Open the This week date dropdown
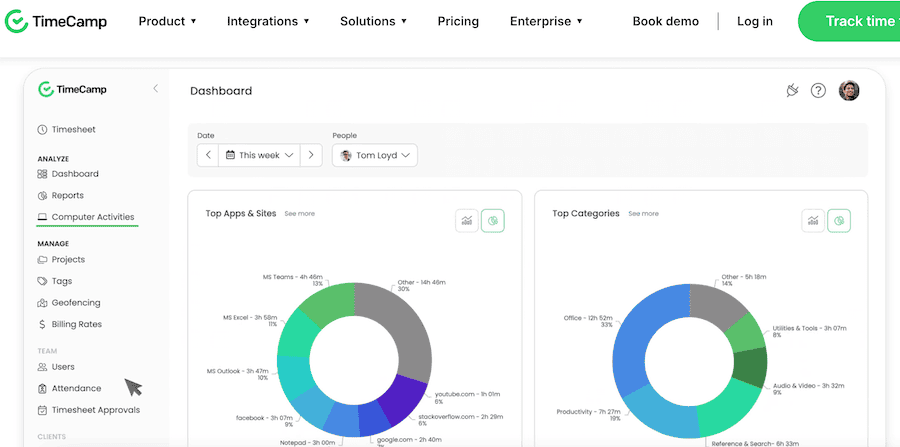The height and width of the screenshot is (447, 900). click(x=259, y=155)
